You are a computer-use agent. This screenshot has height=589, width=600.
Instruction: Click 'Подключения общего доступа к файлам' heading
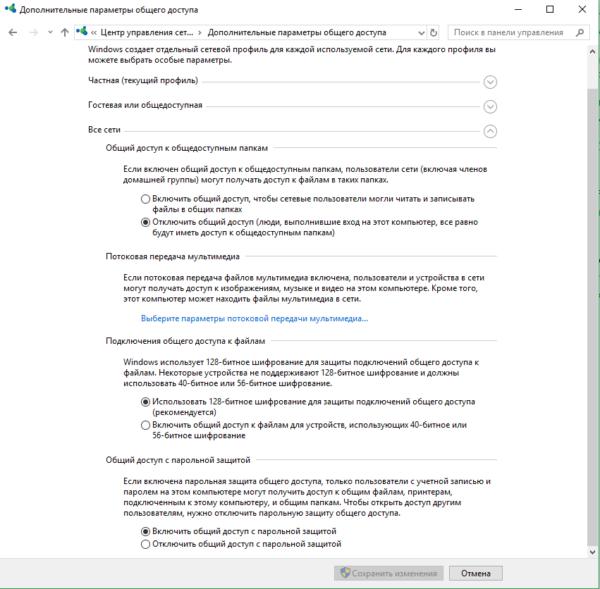click(x=185, y=341)
